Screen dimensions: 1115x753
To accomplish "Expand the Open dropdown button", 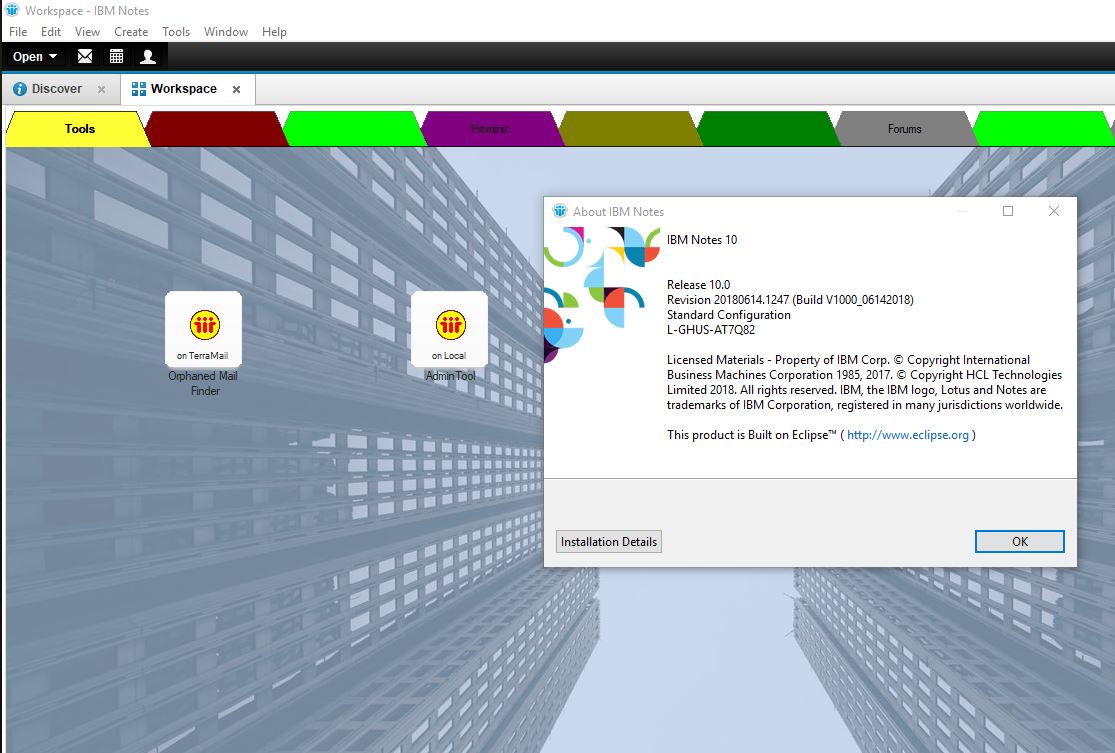I will point(34,56).
